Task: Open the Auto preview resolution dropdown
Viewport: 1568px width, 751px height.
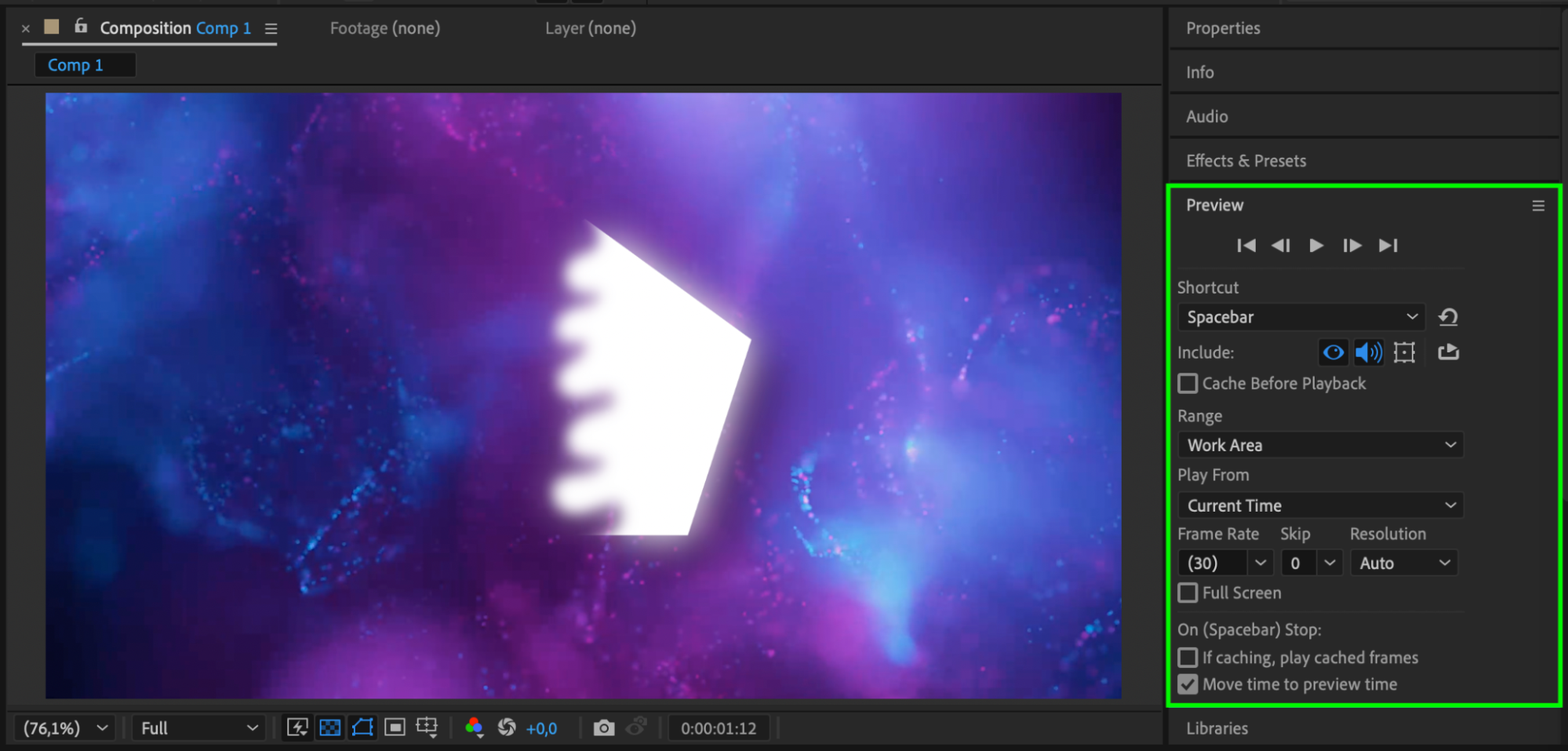Action: tap(1404, 563)
